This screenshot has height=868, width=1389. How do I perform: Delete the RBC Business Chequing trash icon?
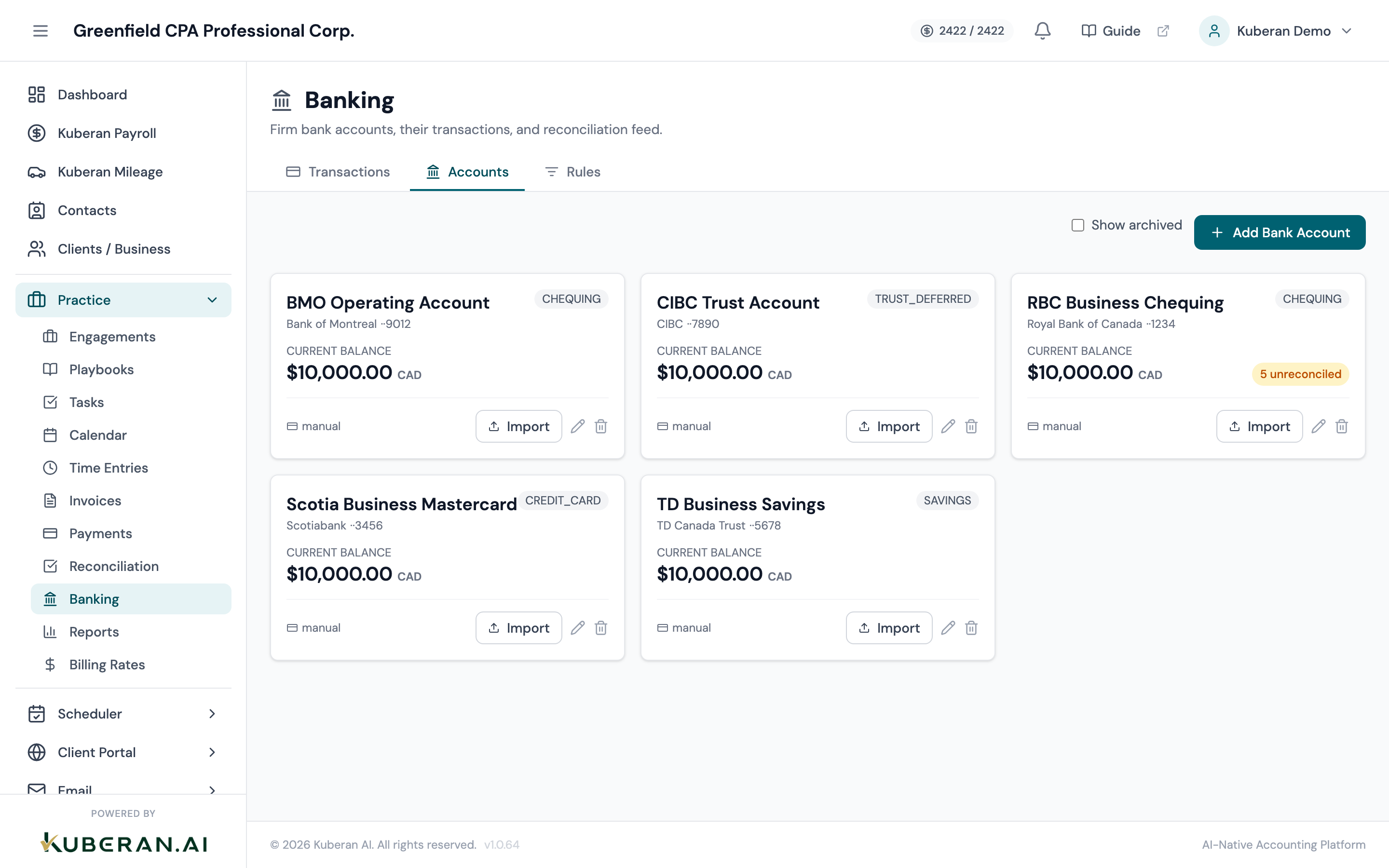coord(1341,426)
